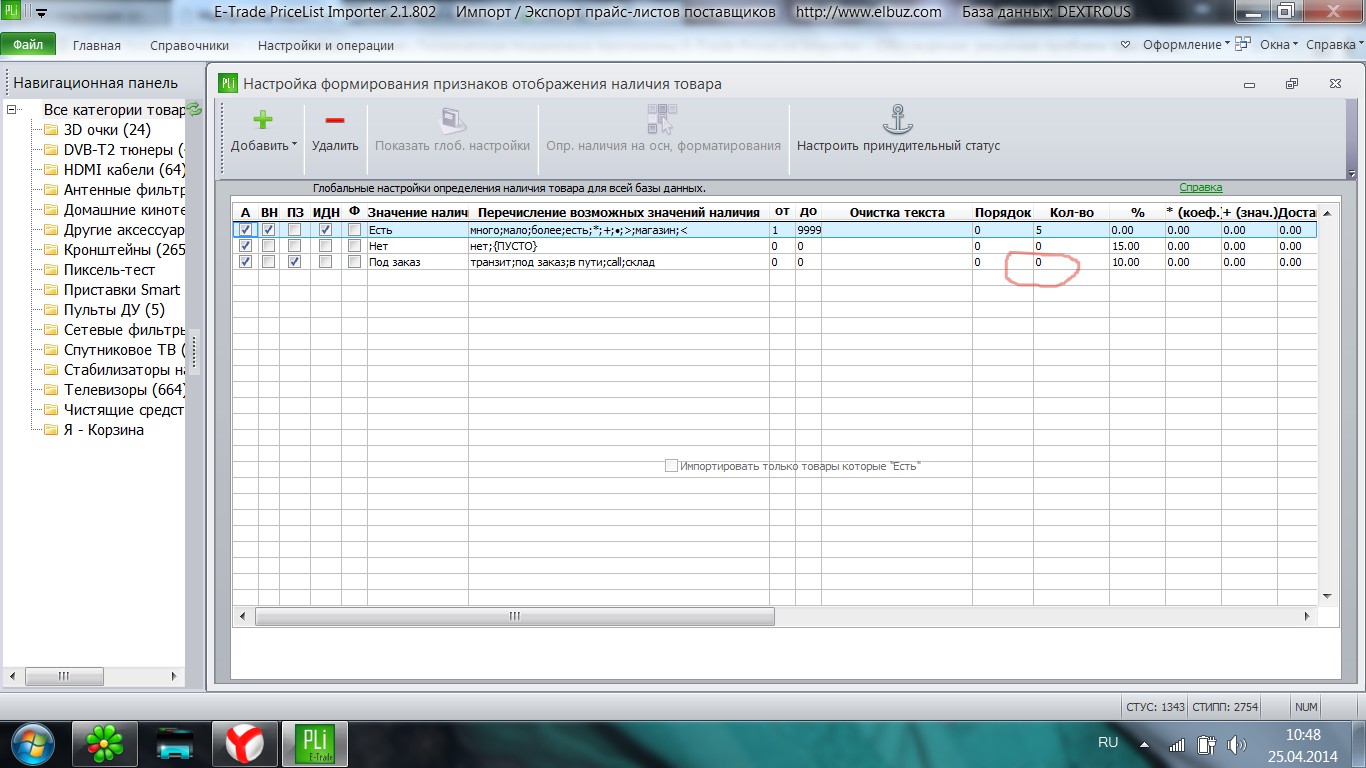Screen dimensions: 1366x768
Task: Click table vertical scrollbar down arrow
Action: click(x=1327, y=597)
